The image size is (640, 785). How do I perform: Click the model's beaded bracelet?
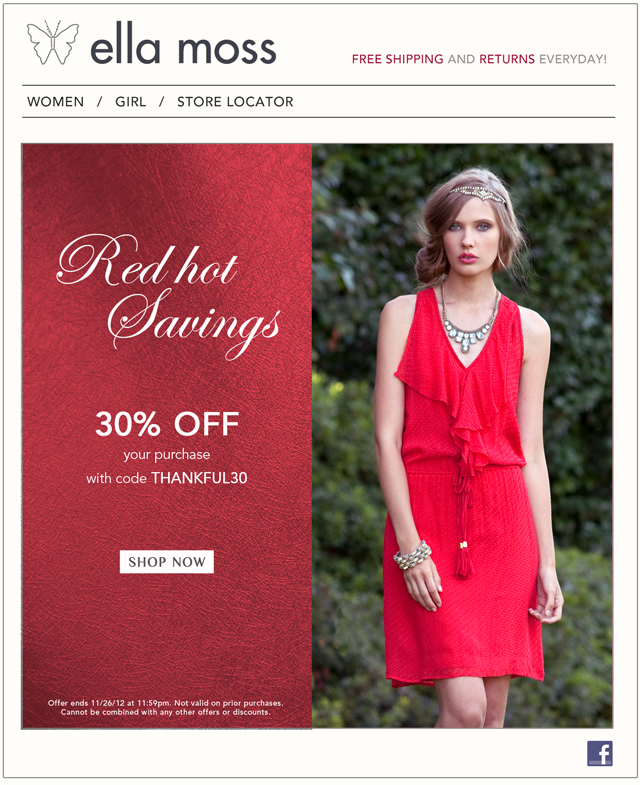[x=412, y=555]
